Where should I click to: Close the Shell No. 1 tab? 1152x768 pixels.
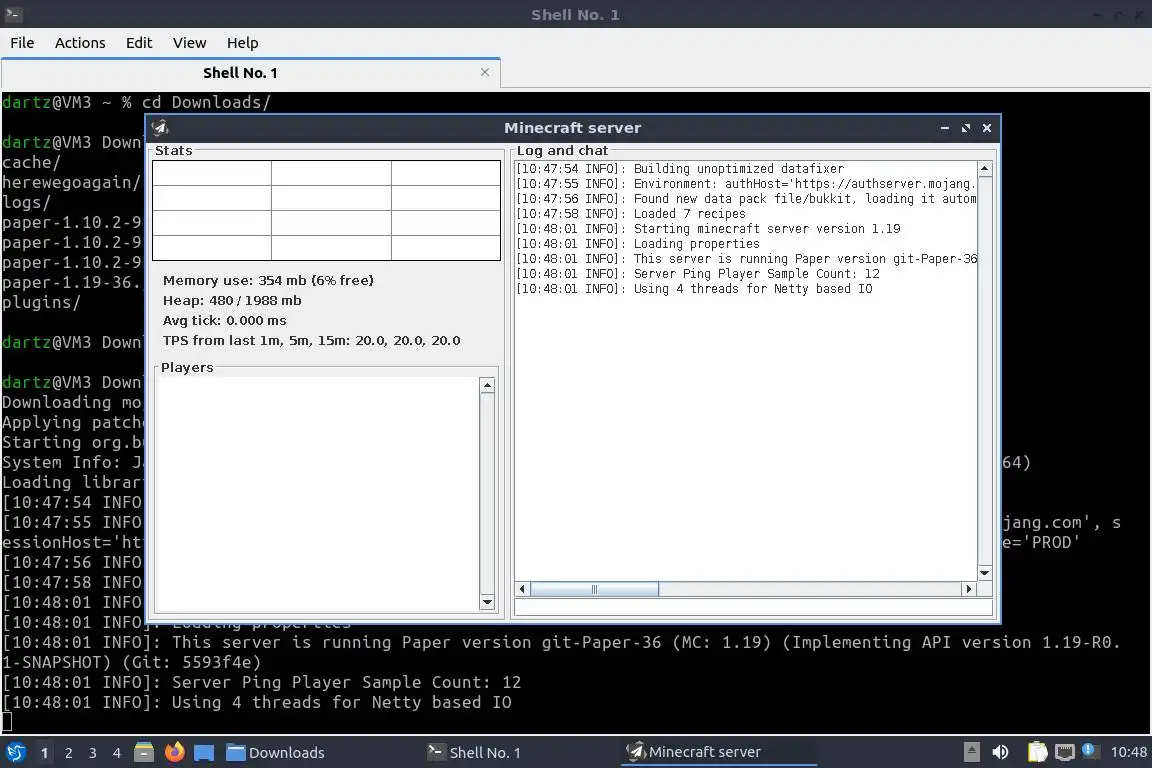(485, 72)
